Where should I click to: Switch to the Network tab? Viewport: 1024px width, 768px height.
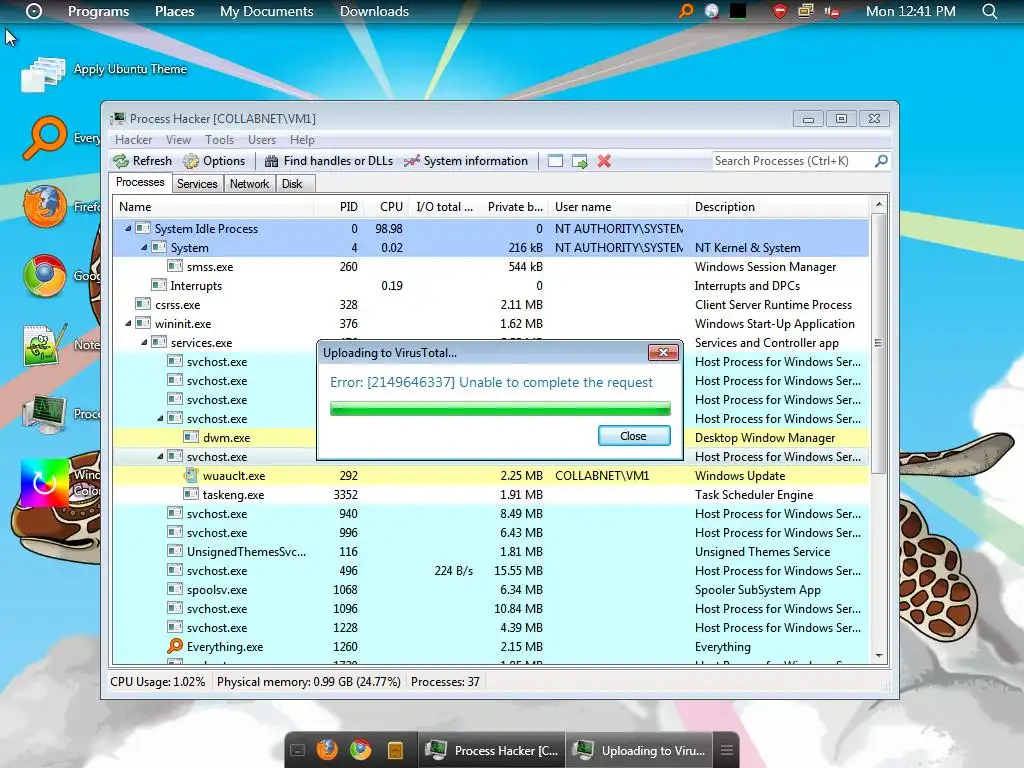click(249, 184)
